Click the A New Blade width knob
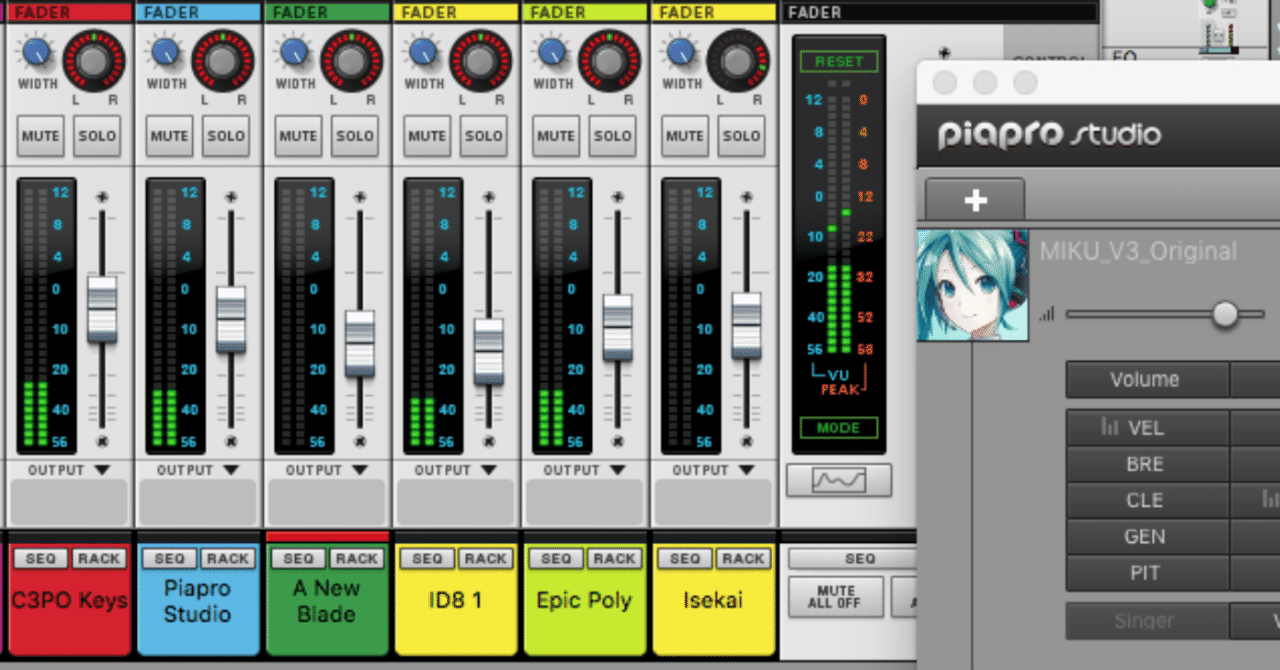The width and height of the screenshot is (1280, 670). [295, 52]
